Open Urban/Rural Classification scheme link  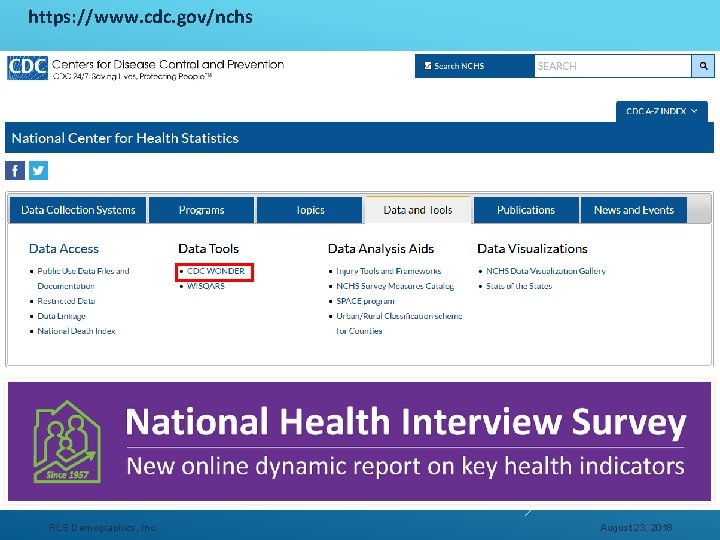coord(399,323)
